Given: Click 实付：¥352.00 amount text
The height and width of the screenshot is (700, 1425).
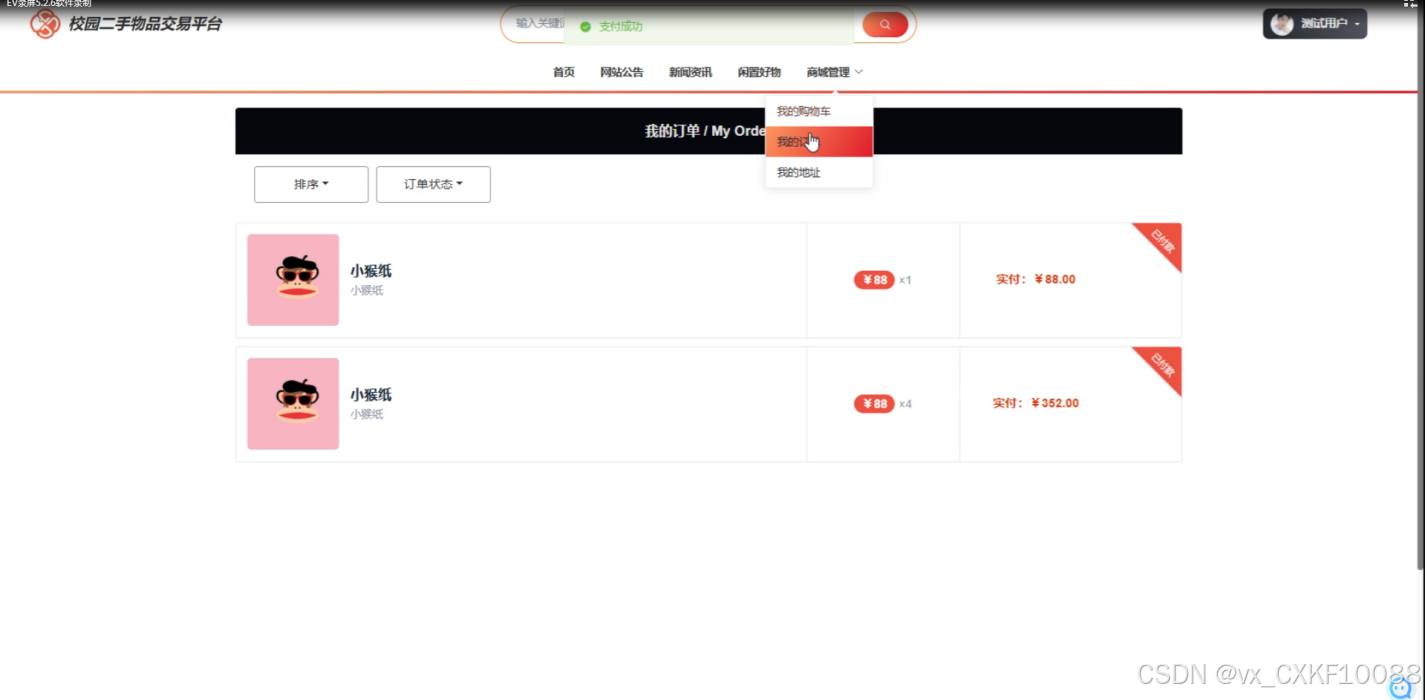Looking at the screenshot, I should (x=1036, y=404).
